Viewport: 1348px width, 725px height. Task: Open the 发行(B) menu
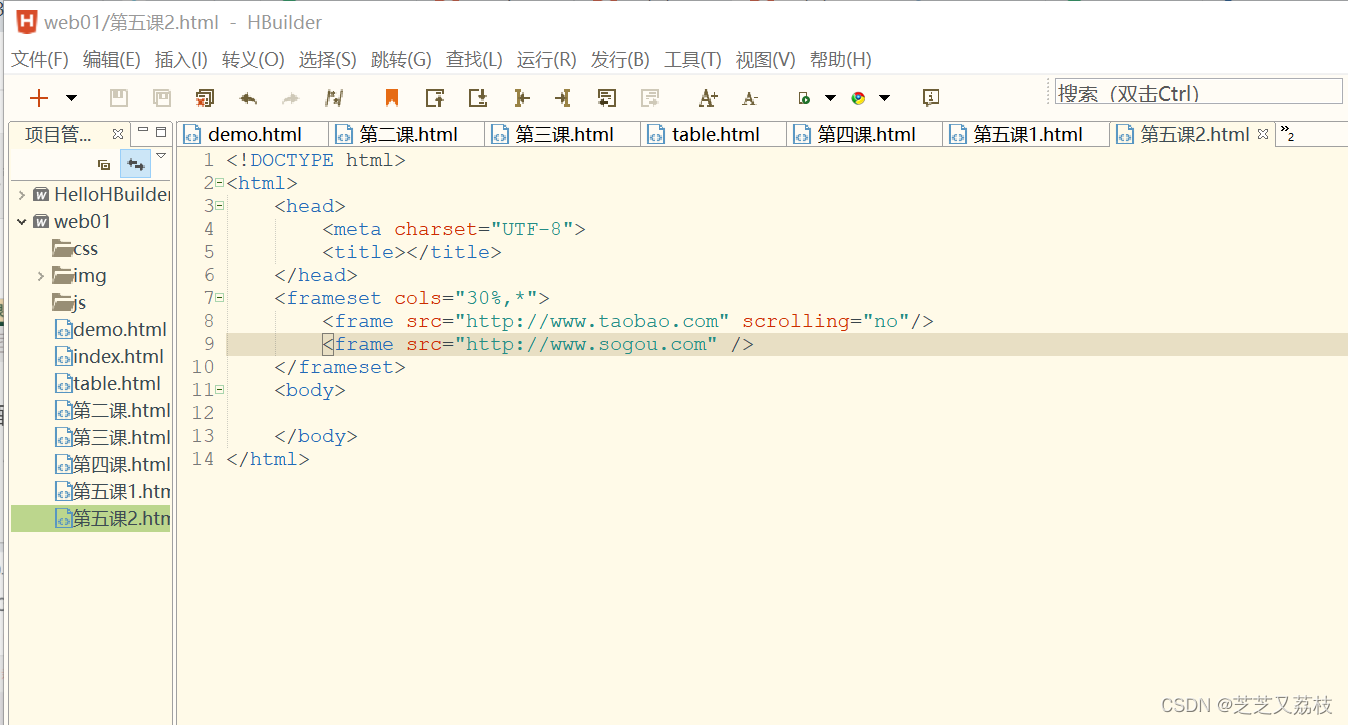[x=620, y=60]
